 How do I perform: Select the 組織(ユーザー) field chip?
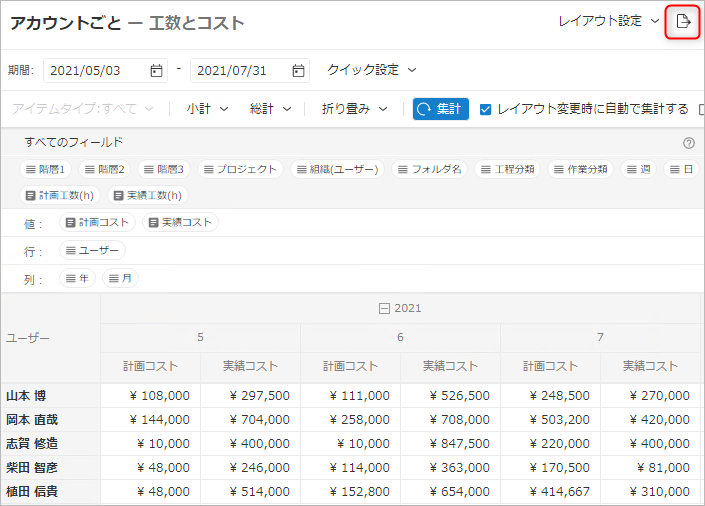pos(336,170)
